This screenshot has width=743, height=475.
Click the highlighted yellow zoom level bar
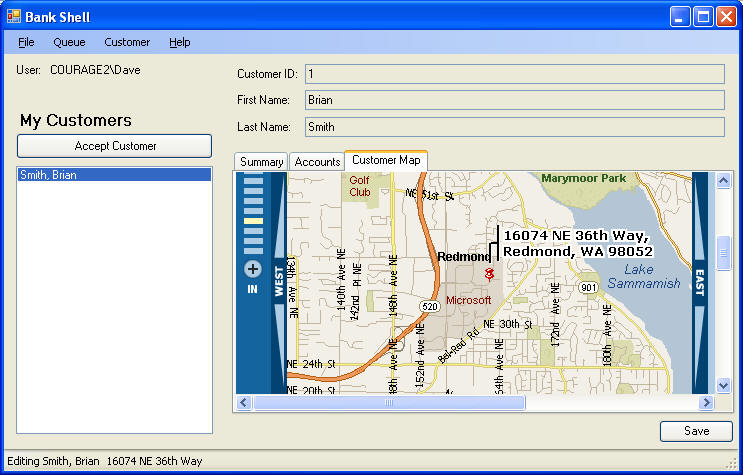click(254, 221)
